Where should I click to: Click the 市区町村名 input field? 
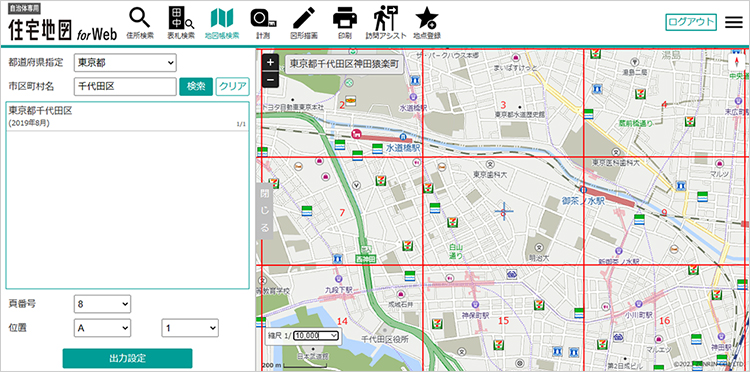coord(125,87)
